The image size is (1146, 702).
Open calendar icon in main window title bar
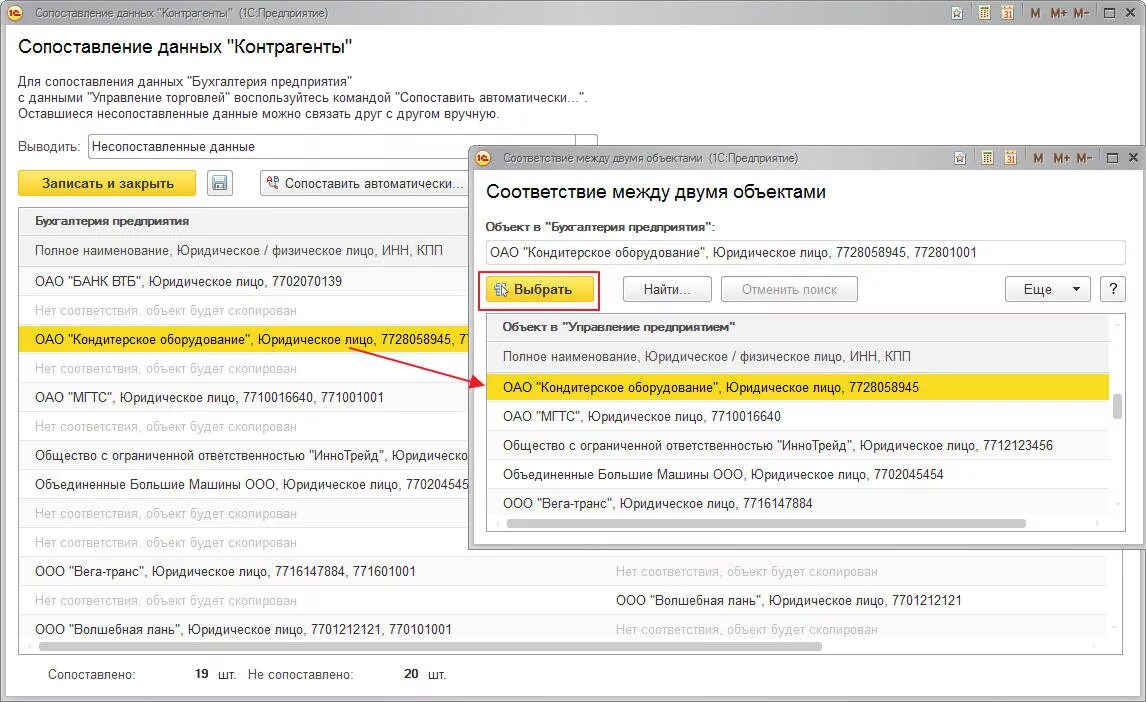(x=1007, y=13)
